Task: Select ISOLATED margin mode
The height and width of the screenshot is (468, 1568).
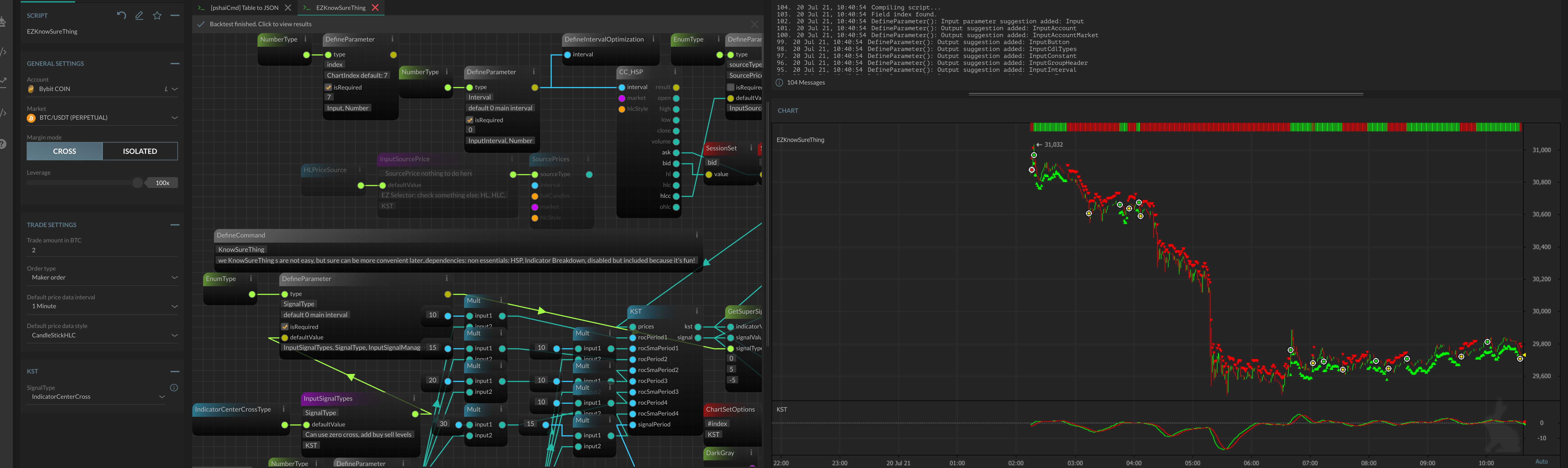Action: click(x=140, y=151)
